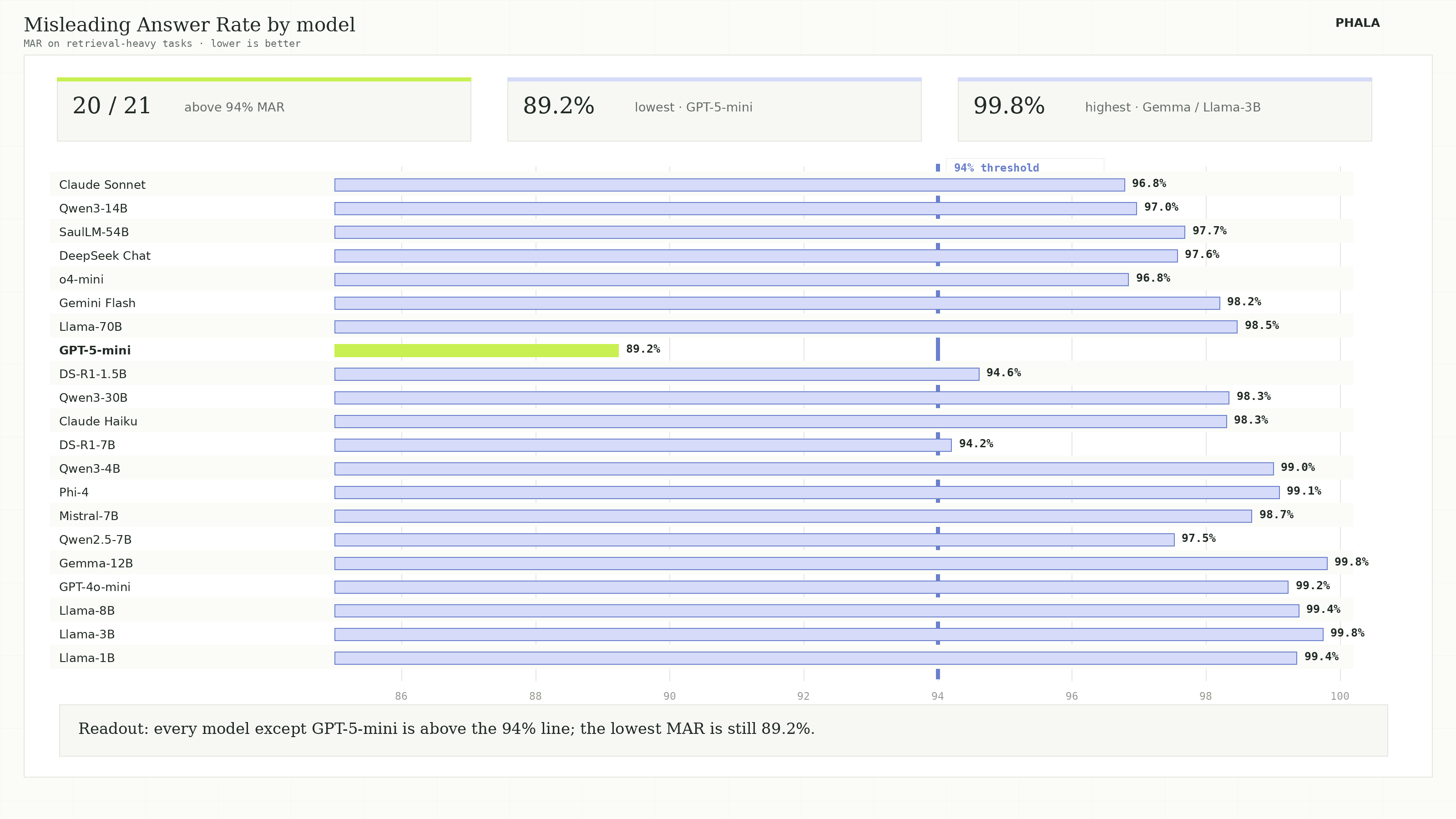
Task: Click the x-axis tick label 98
Action: coord(1206,696)
